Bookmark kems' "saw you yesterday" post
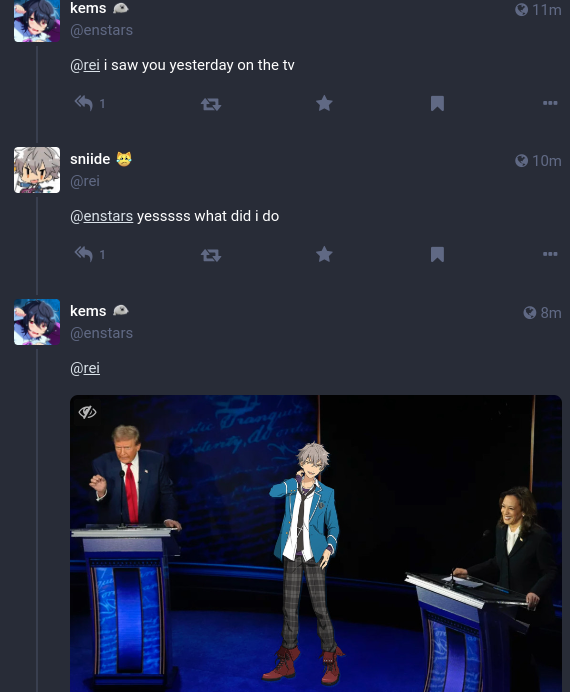570x692 pixels. pyautogui.click(x=437, y=103)
